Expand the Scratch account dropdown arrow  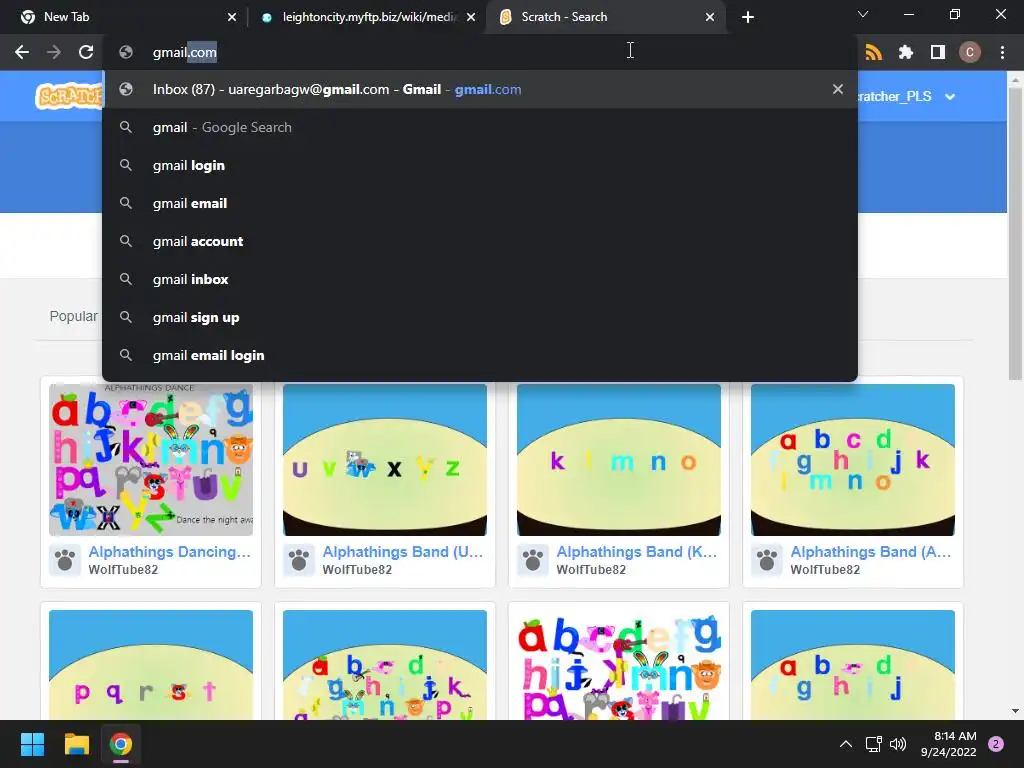point(950,97)
